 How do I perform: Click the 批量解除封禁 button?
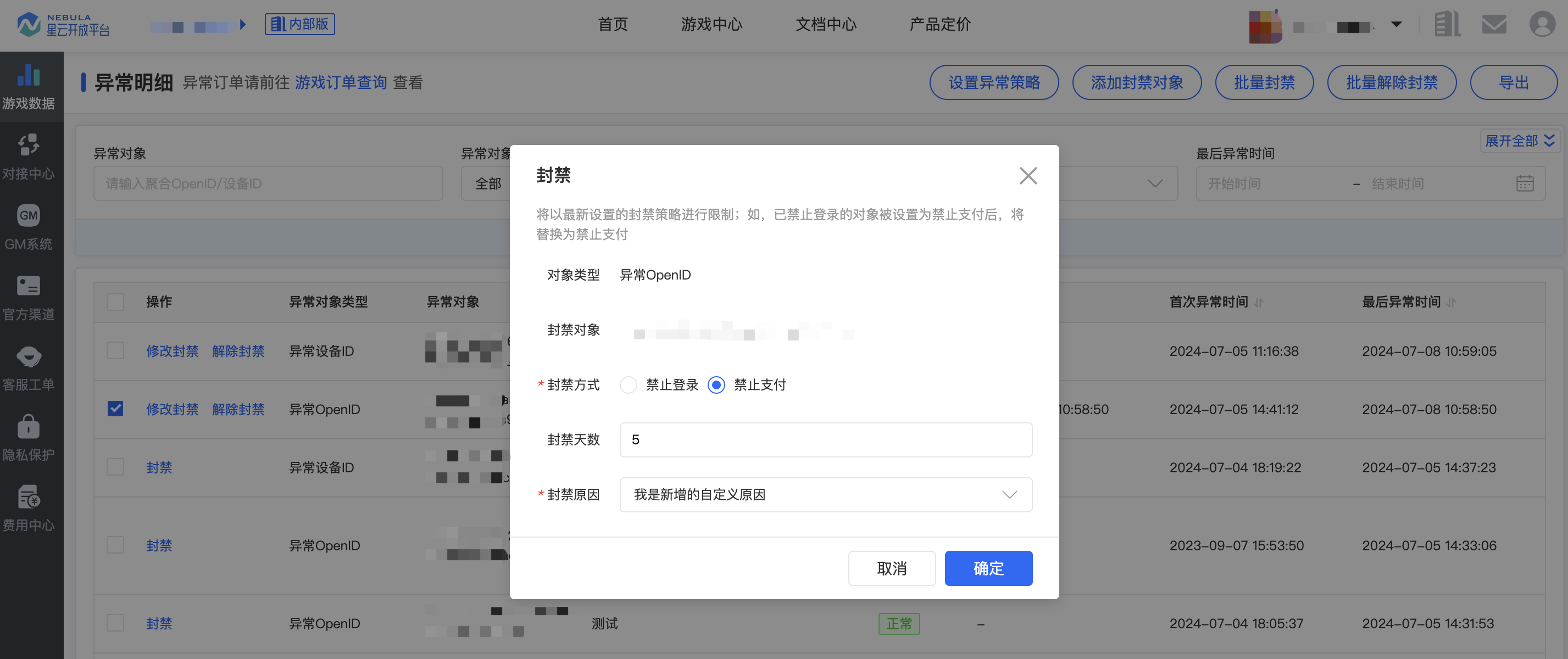tap(1392, 82)
